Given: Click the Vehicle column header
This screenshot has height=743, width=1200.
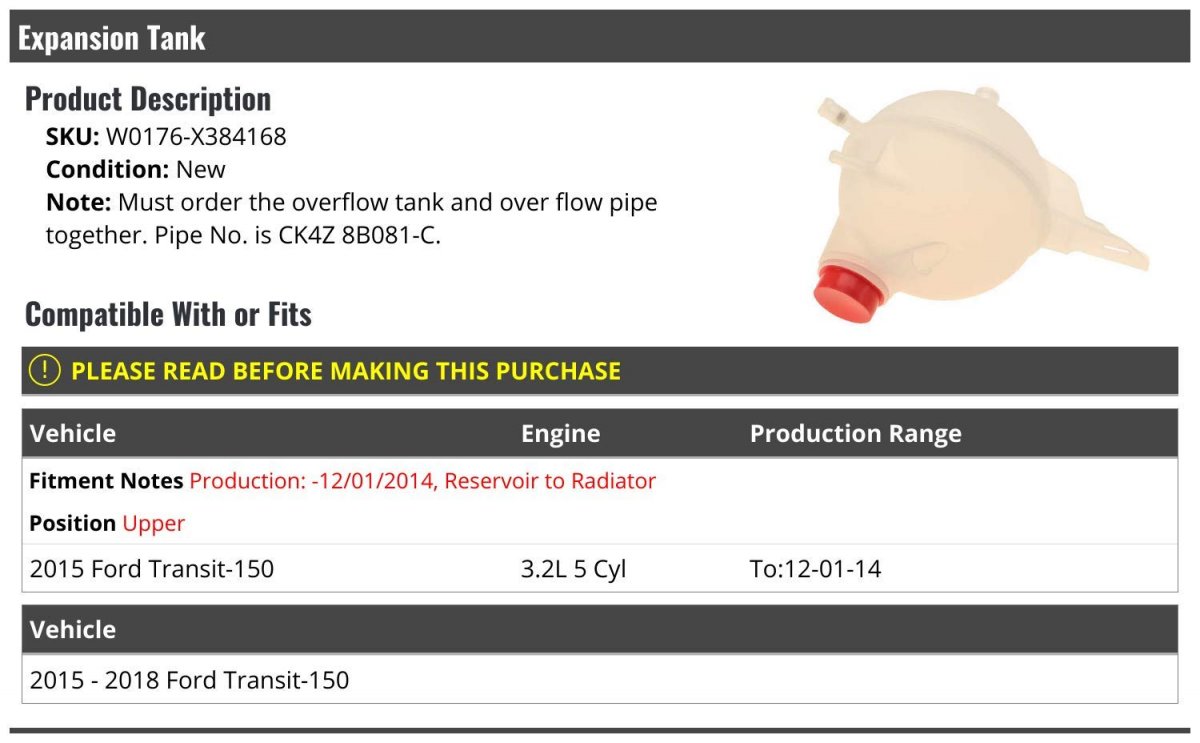Looking at the screenshot, I should [x=73, y=433].
